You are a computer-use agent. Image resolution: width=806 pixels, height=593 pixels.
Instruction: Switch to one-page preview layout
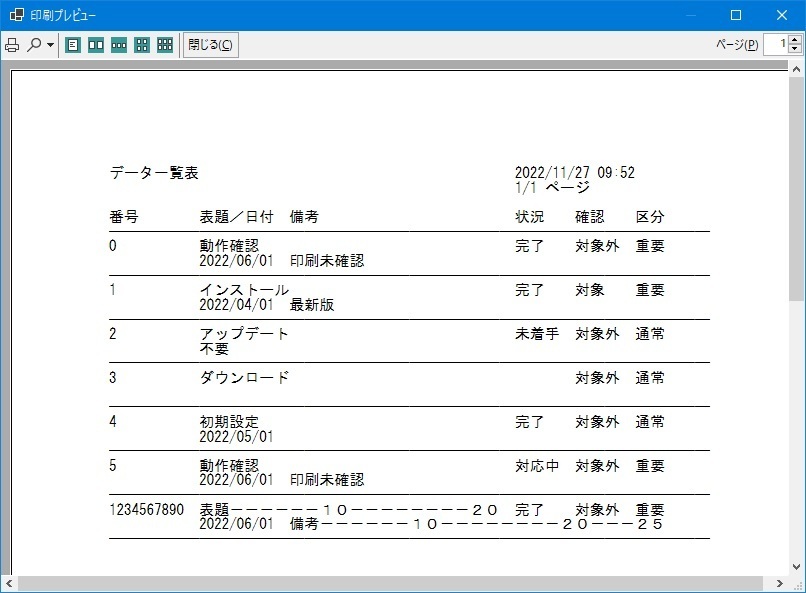pos(73,45)
